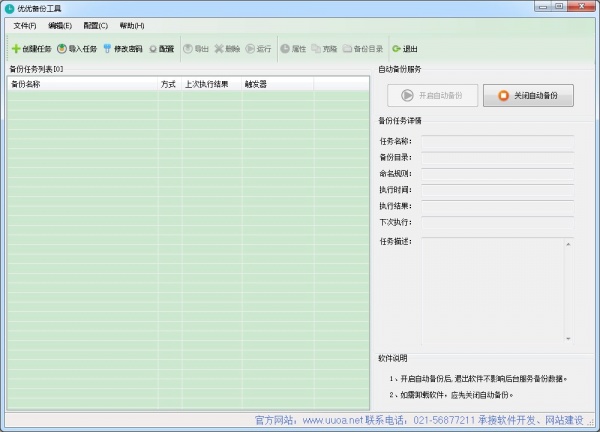Click the 触发器 column header
Screen dimensions: 600x432
pyautogui.click(x=277, y=84)
